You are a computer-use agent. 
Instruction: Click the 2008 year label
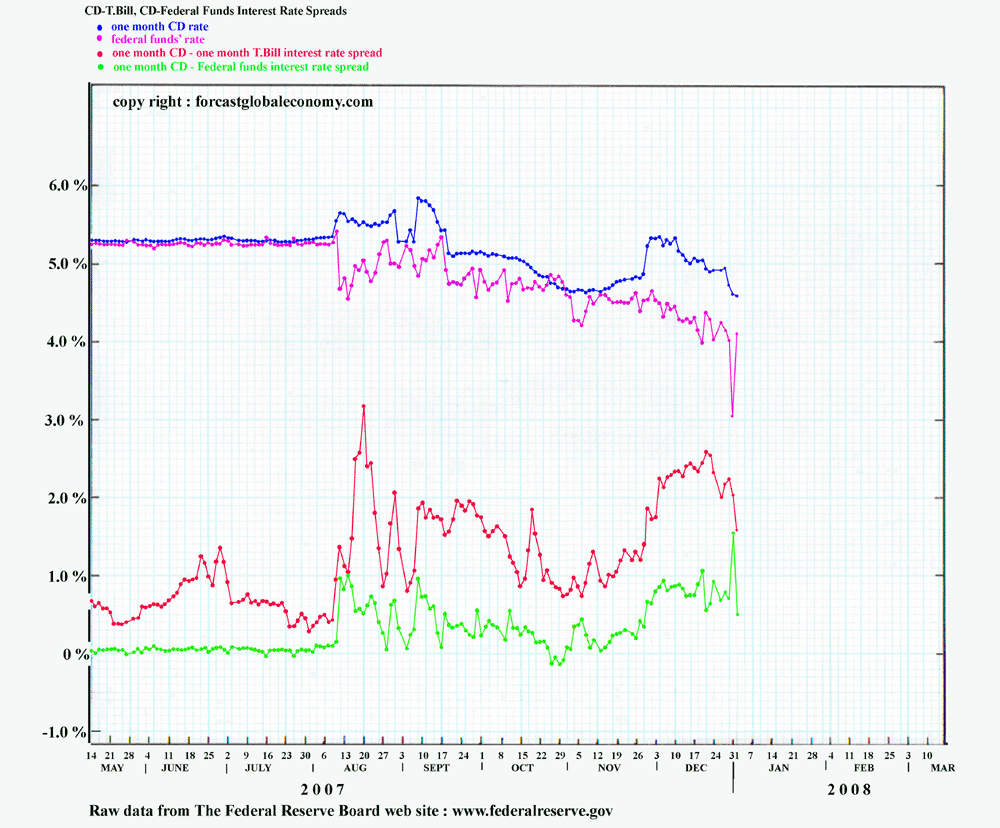click(848, 789)
